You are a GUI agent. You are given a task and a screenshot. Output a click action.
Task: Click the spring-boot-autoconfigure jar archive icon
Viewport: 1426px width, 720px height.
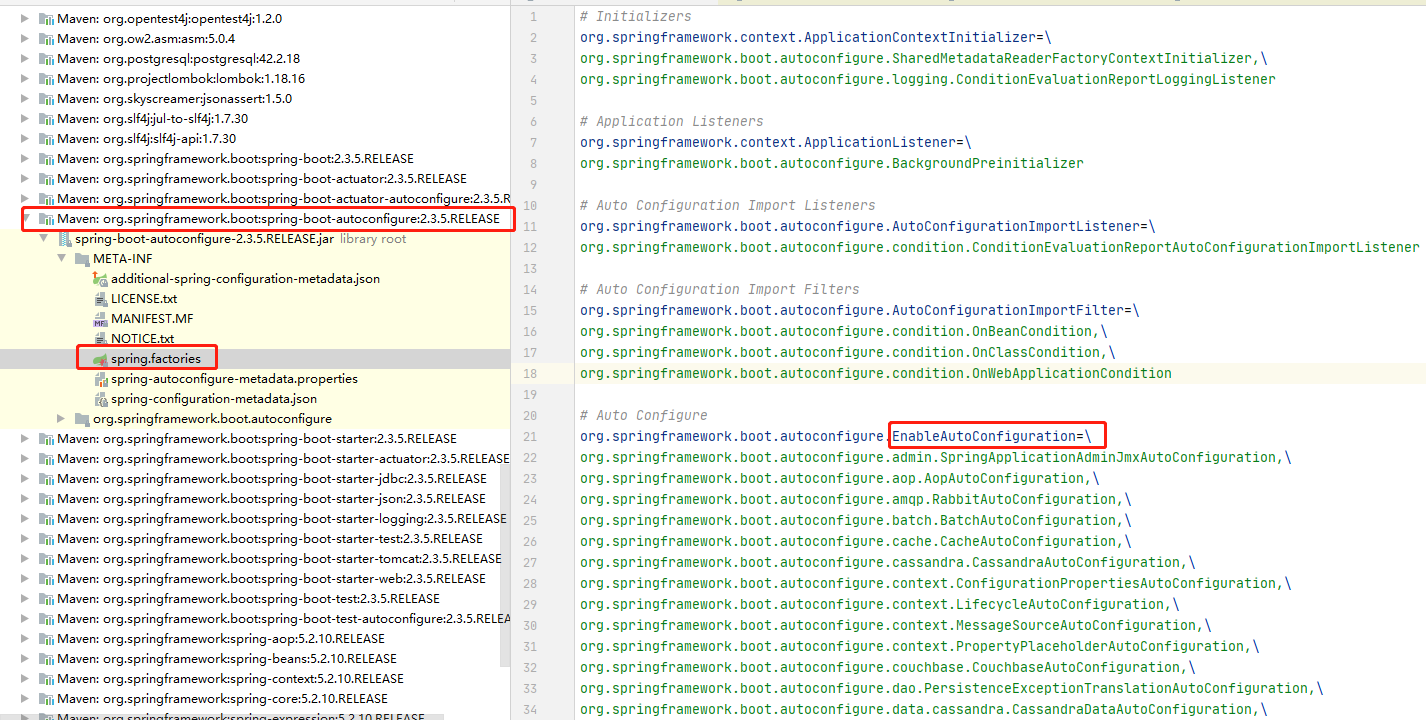64,239
